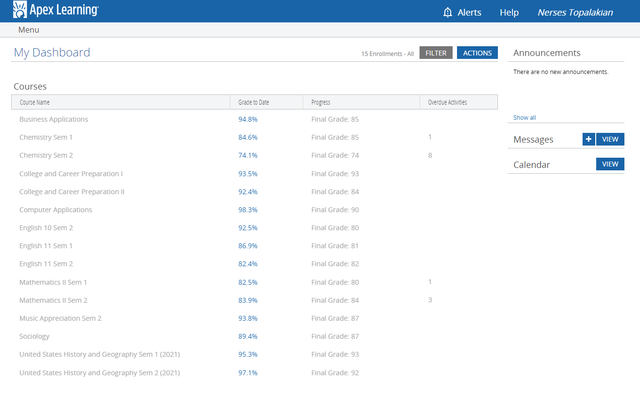Image resolution: width=640 pixels, height=403 pixels.
Task: Click the 94.8% grade for Business Applications
Action: (x=248, y=119)
